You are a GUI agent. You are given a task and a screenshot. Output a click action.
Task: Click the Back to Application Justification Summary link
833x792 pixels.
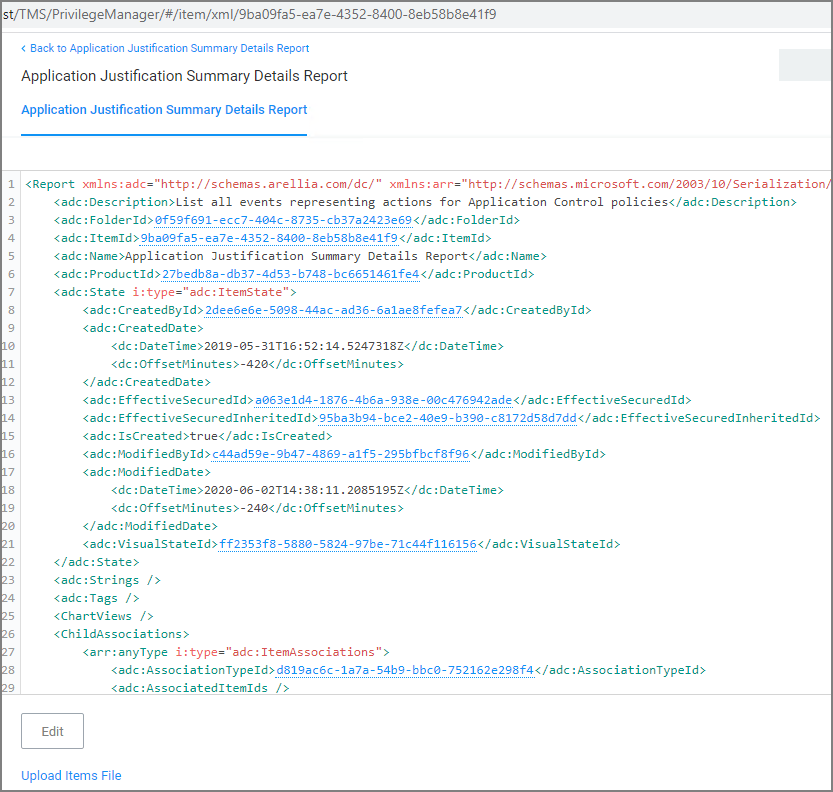tap(164, 48)
